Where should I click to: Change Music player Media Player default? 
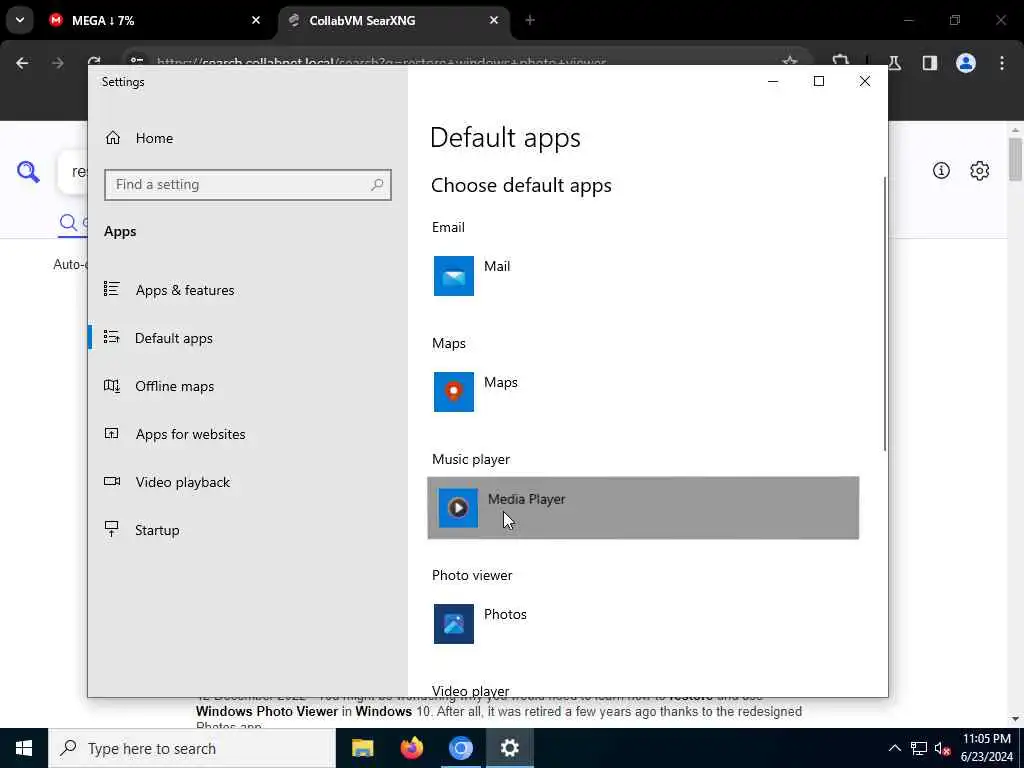click(x=643, y=508)
